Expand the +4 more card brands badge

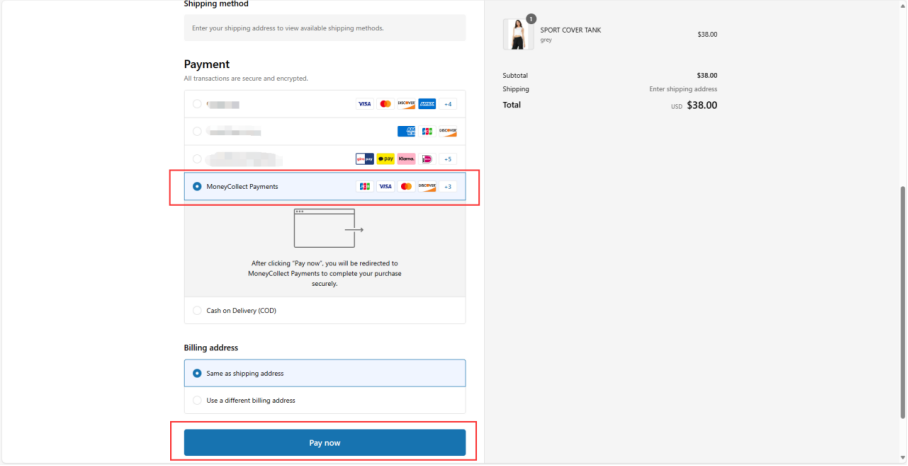tap(448, 104)
